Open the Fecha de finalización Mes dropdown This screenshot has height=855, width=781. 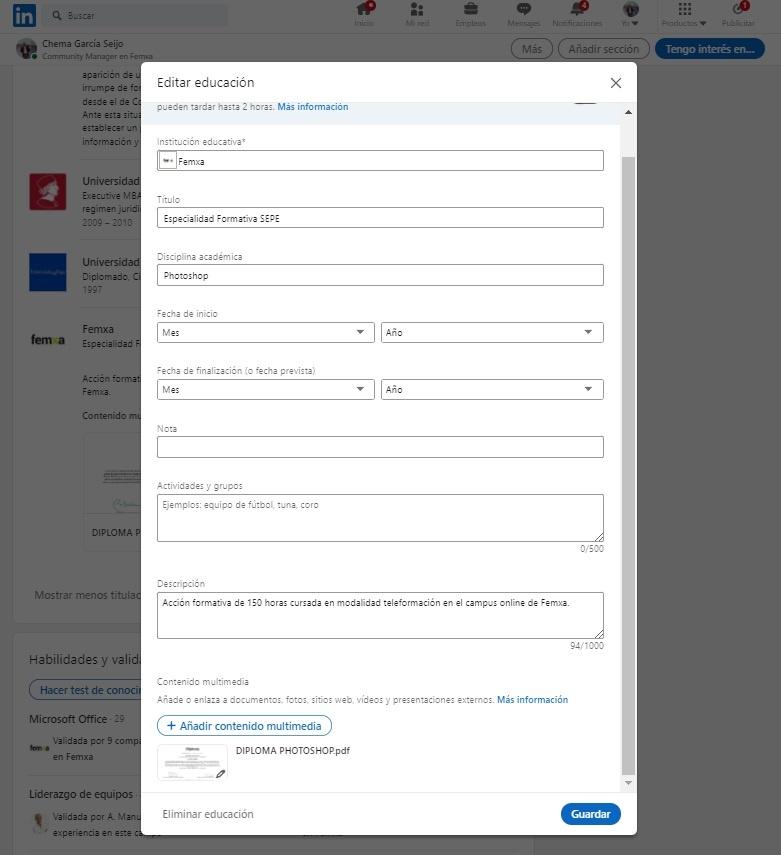coord(266,390)
